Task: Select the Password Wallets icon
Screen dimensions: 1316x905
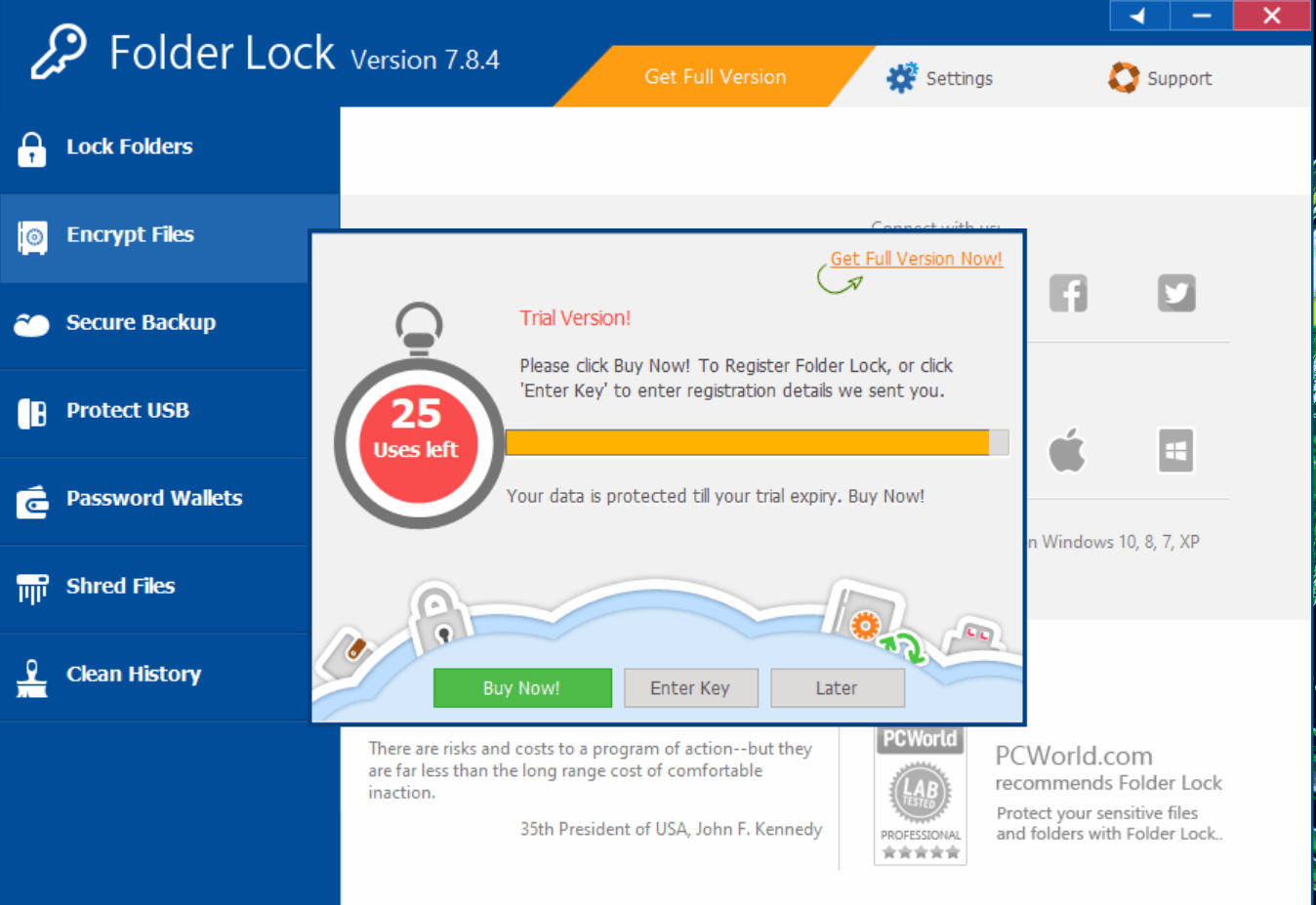Action: click(32, 500)
